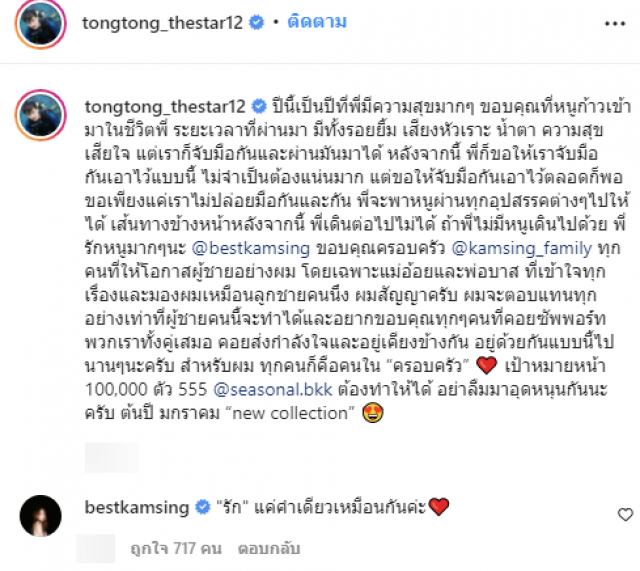This screenshot has width=640, height=571.
Task: Click the verified badge beside bestkamsing
Action: coord(202,507)
